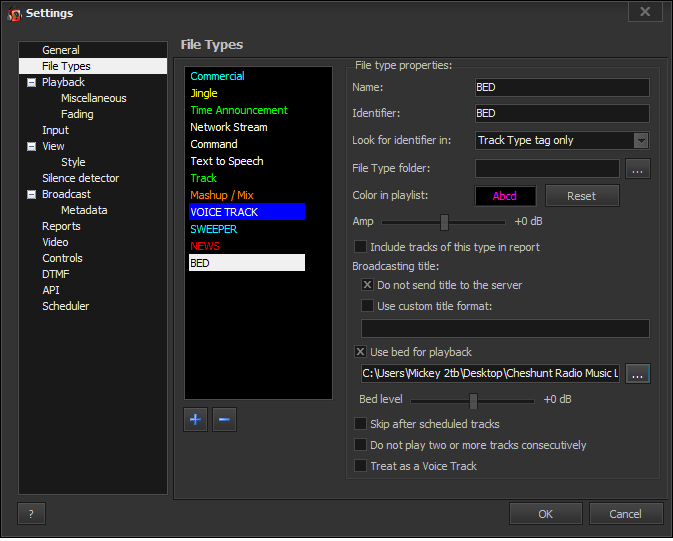This screenshot has width=673, height=541.
Task: Click the Identifier input field
Action: coord(562,114)
